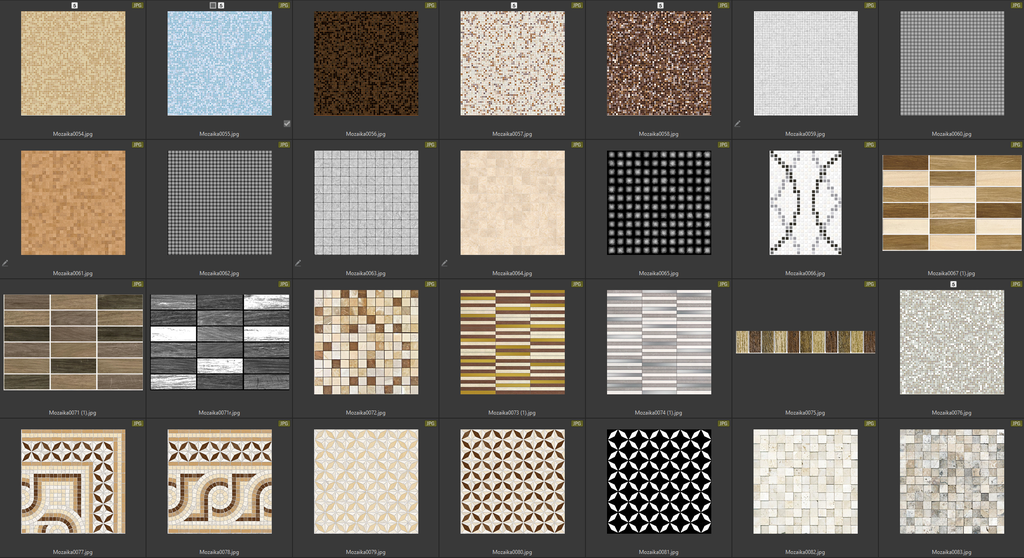This screenshot has height=558, width=1024.
Task: Select the Mozaika0077 corner border mosaic thumbnail
Action: [73, 482]
